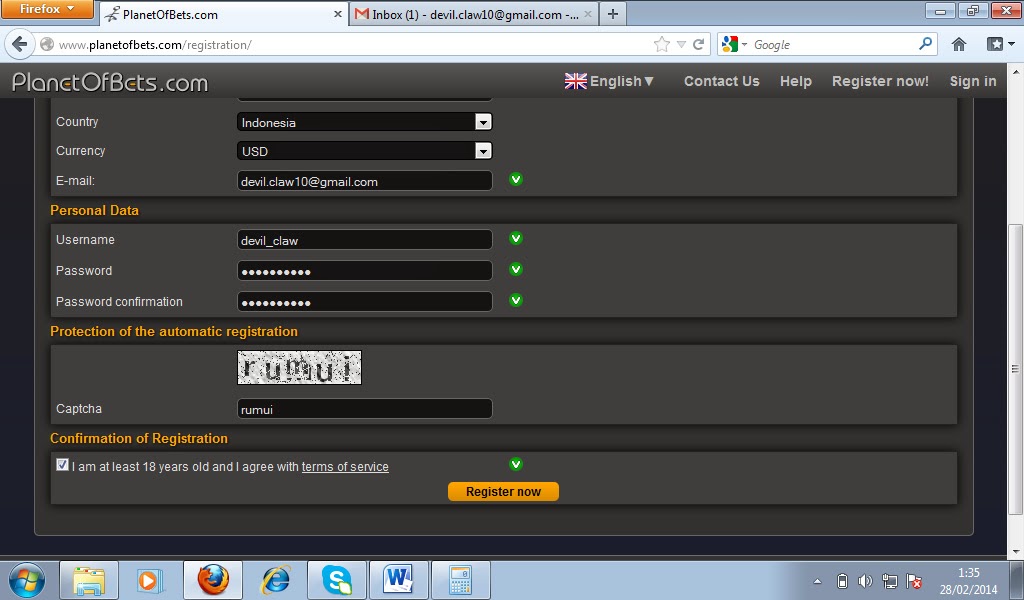This screenshot has height=600, width=1024.
Task: Open the English language selector
Action: [x=609, y=81]
